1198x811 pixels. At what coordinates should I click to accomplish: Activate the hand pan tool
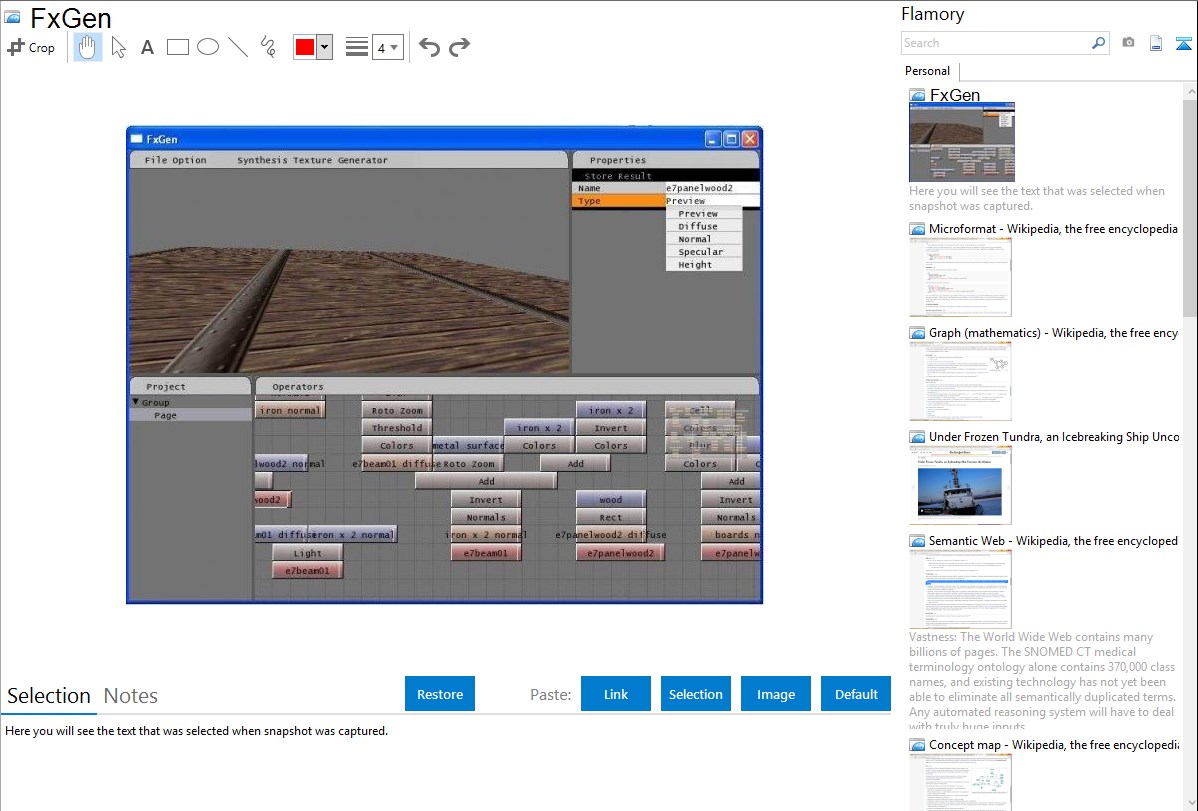tap(87, 47)
